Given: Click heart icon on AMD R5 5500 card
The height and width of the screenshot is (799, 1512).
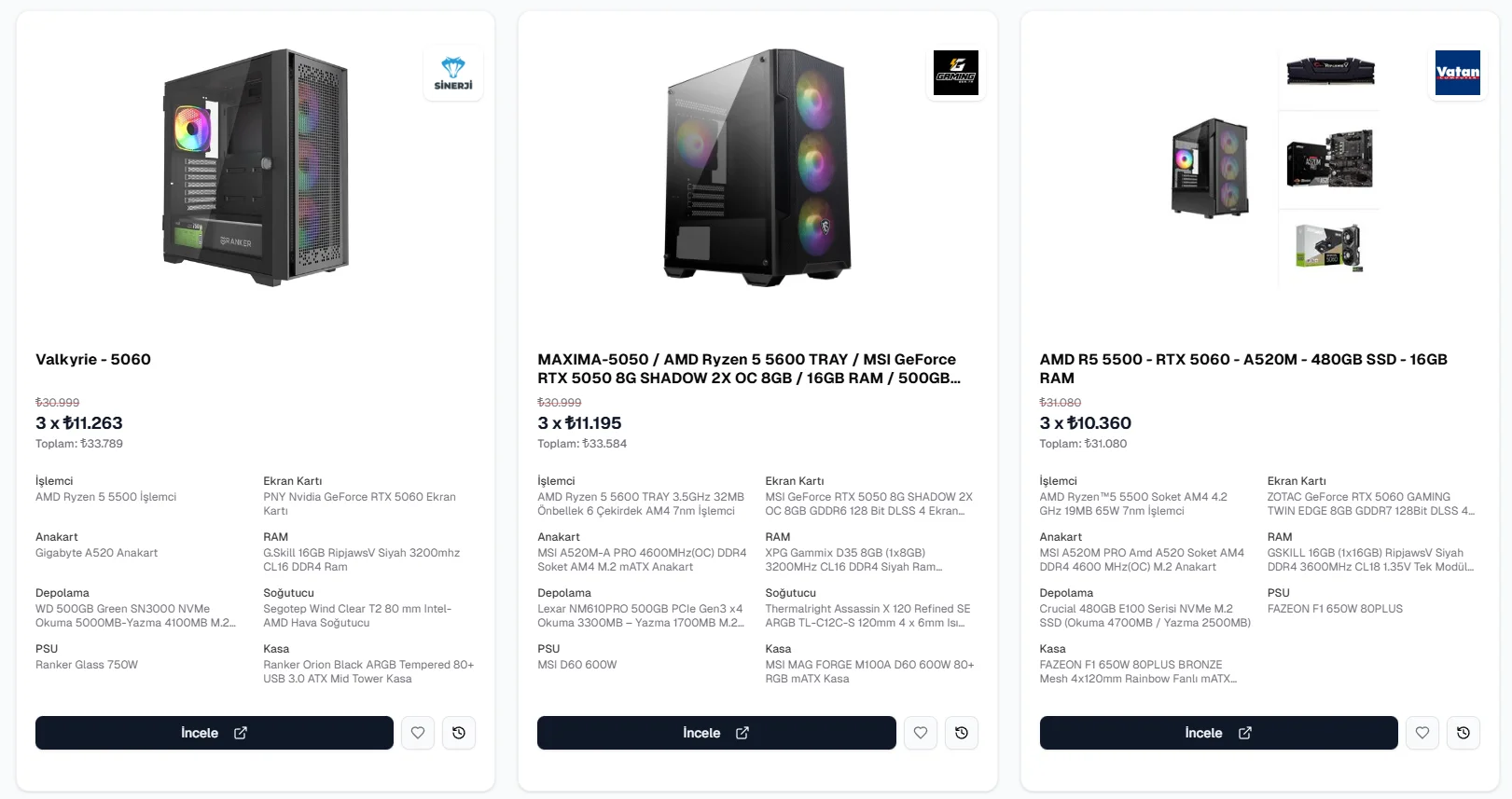Looking at the screenshot, I should (x=1422, y=733).
